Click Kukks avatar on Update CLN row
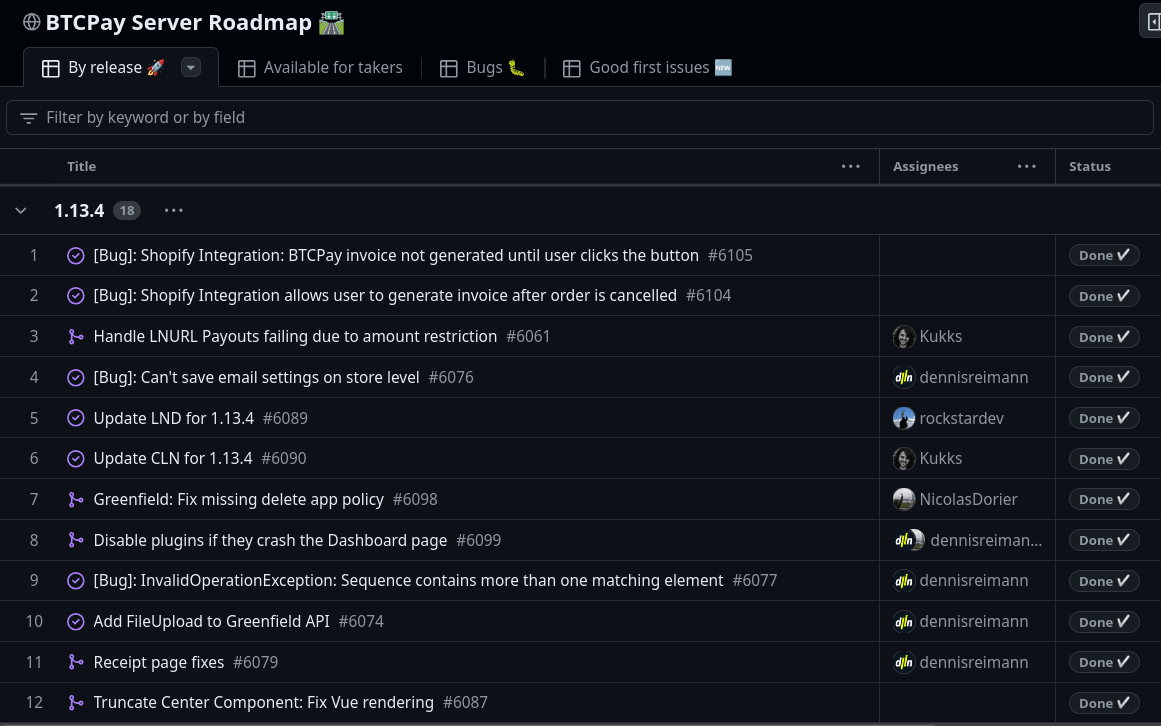Screen dimensions: 1161x726 (903, 459)
